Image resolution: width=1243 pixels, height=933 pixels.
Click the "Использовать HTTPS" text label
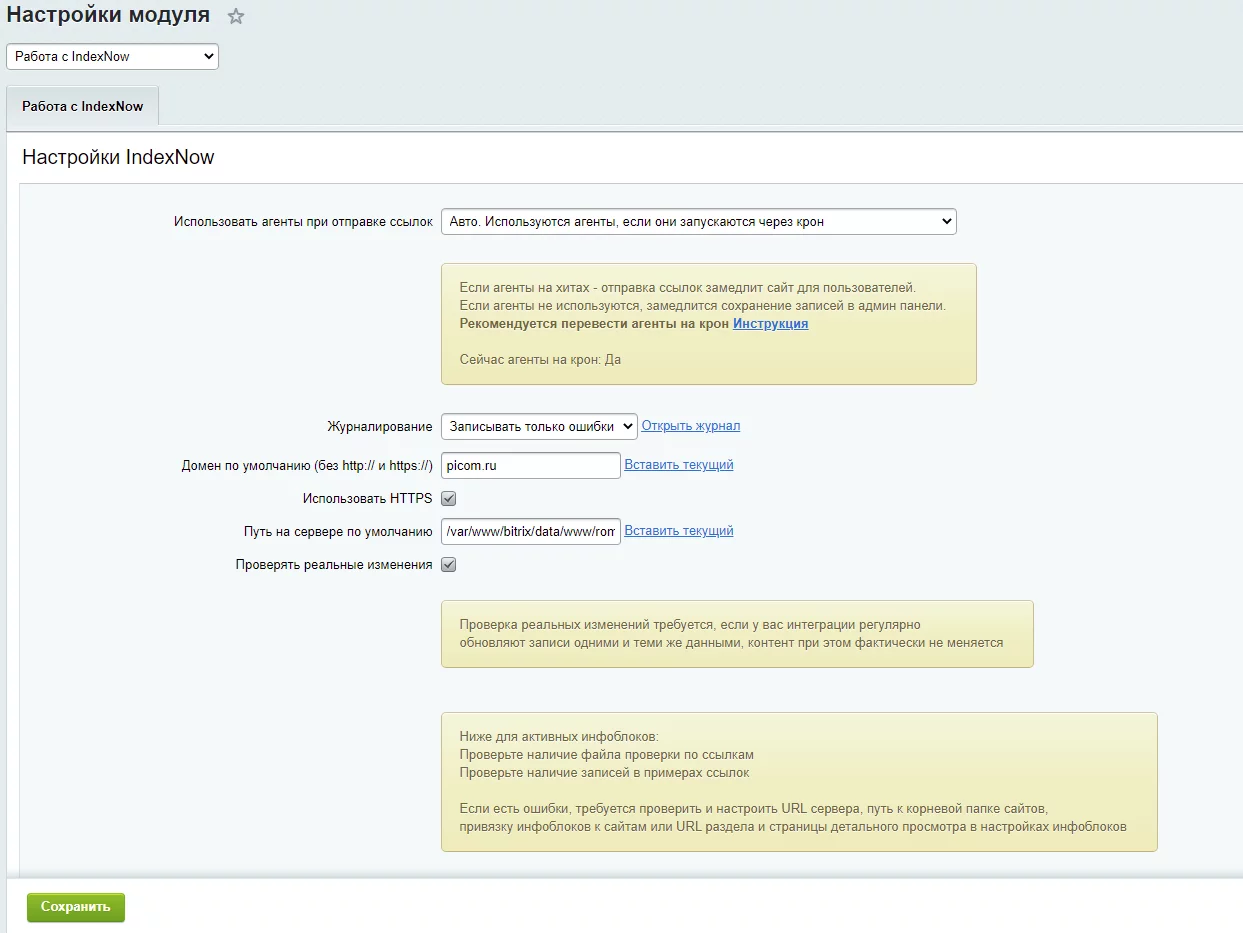367,498
